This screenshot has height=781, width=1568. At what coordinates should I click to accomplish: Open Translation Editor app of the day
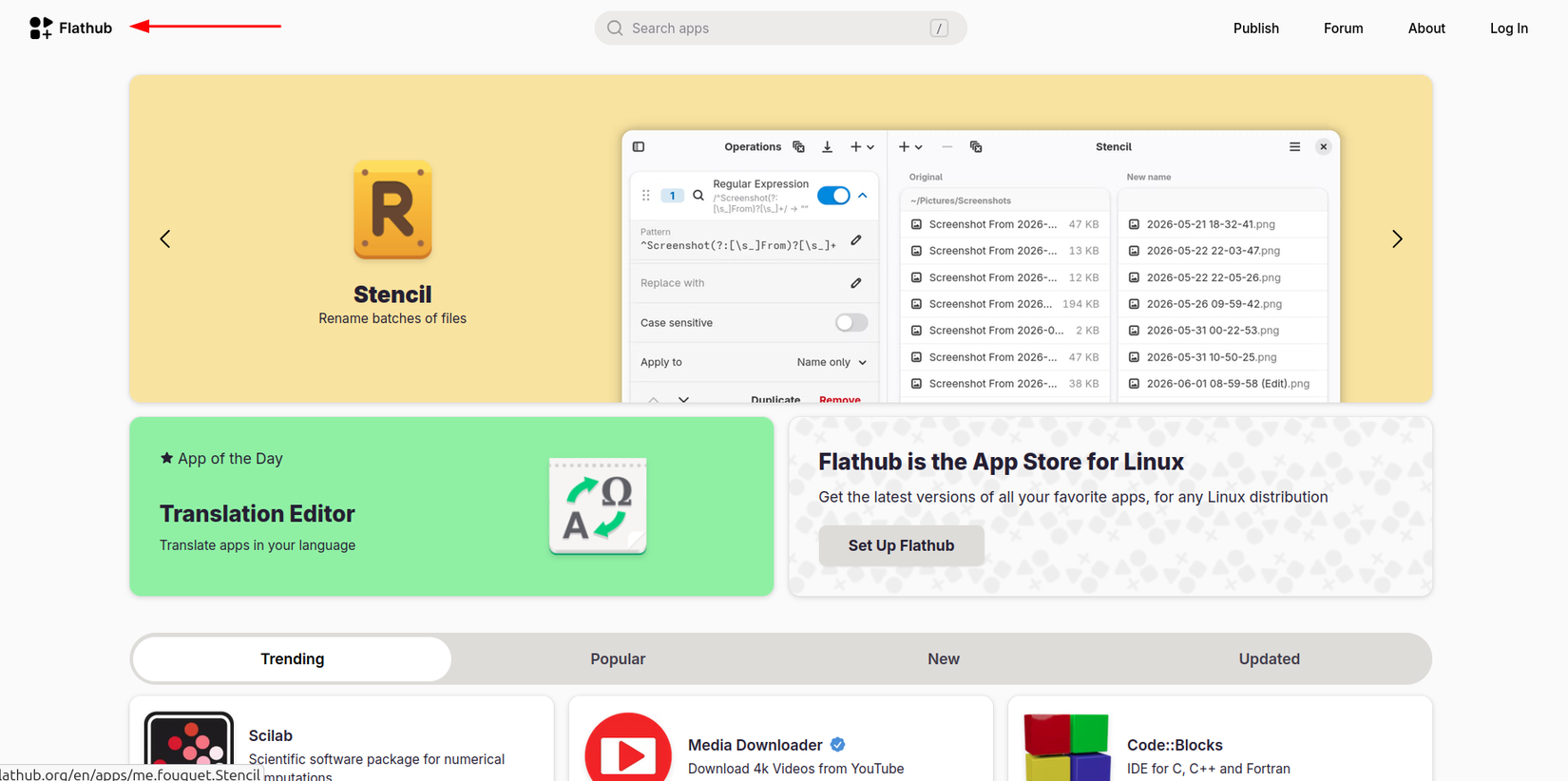451,506
